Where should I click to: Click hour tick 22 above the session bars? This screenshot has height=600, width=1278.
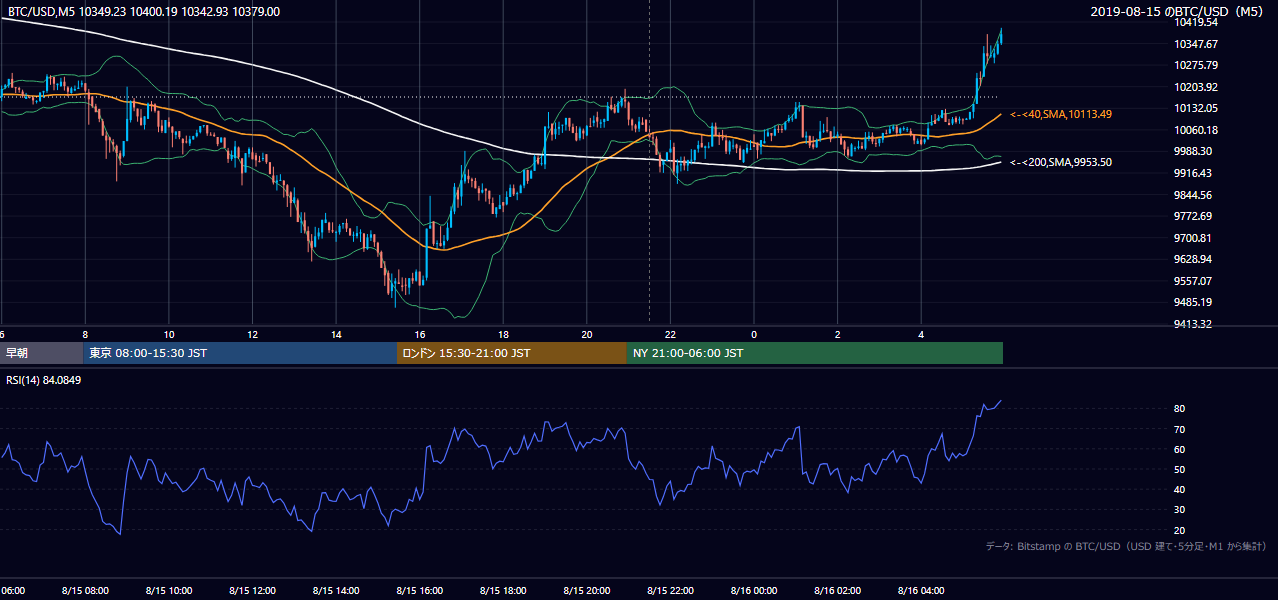point(670,334)
